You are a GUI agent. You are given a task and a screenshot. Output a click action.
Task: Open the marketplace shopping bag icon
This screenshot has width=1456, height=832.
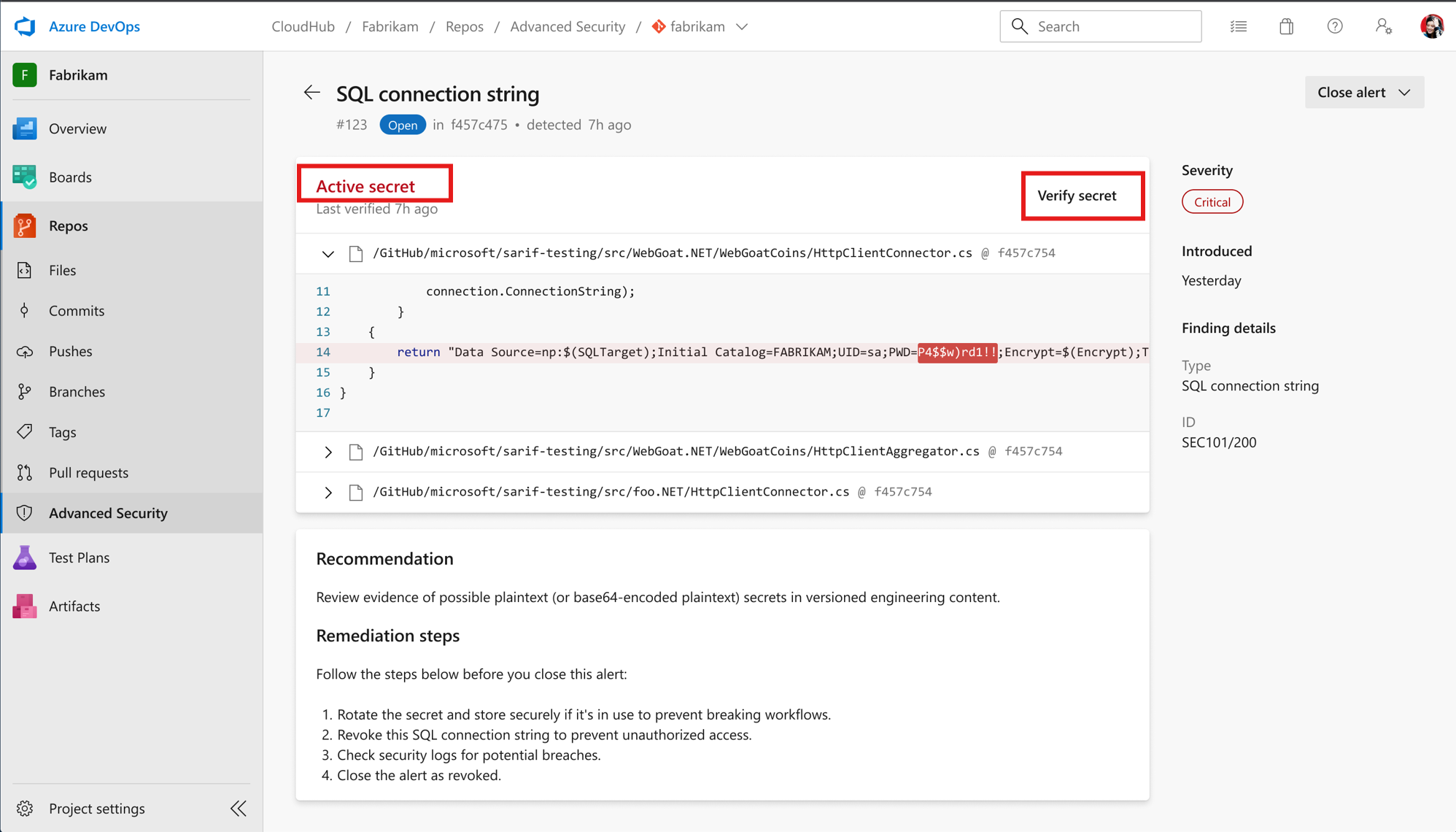click(x=1287, y=26)
